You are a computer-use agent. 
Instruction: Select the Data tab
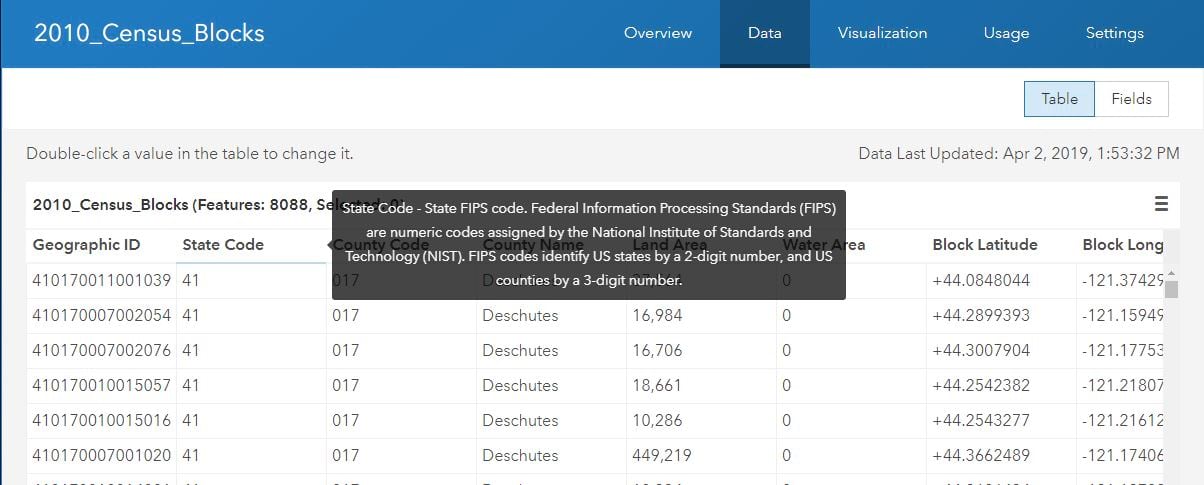pos(764,33)
